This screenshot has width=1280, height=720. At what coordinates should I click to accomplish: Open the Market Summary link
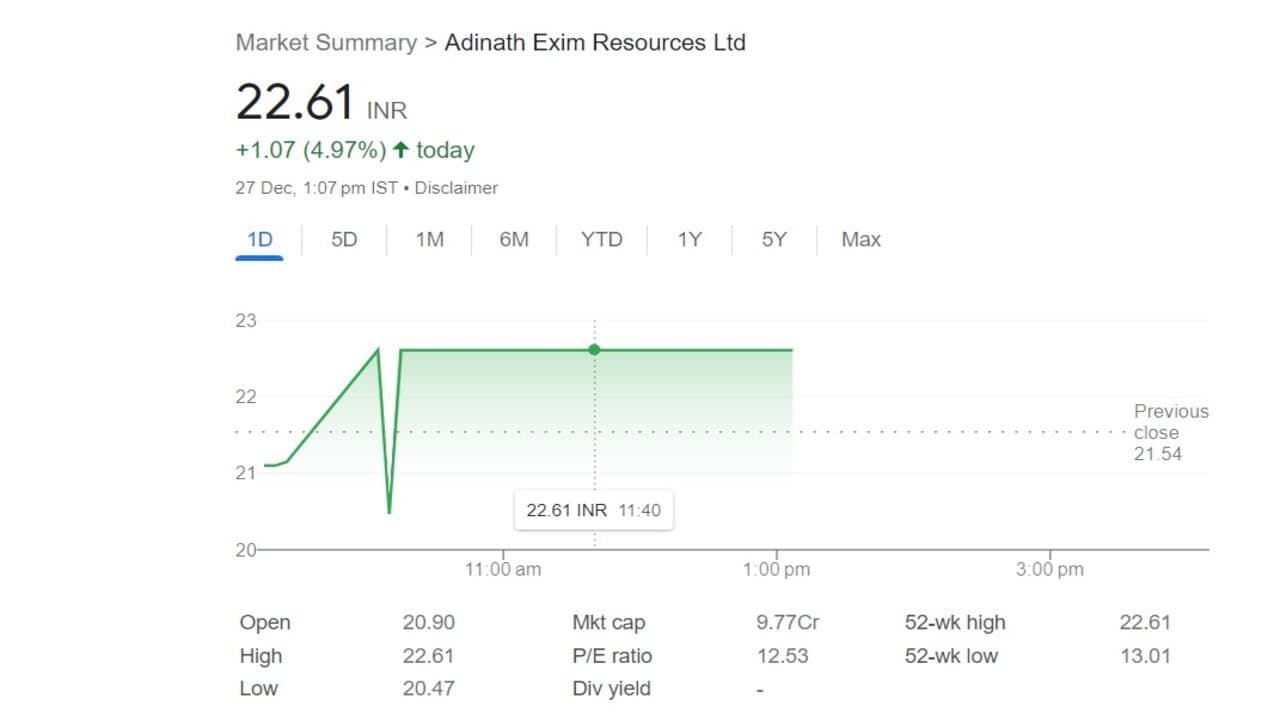click(x=326, y=43)
